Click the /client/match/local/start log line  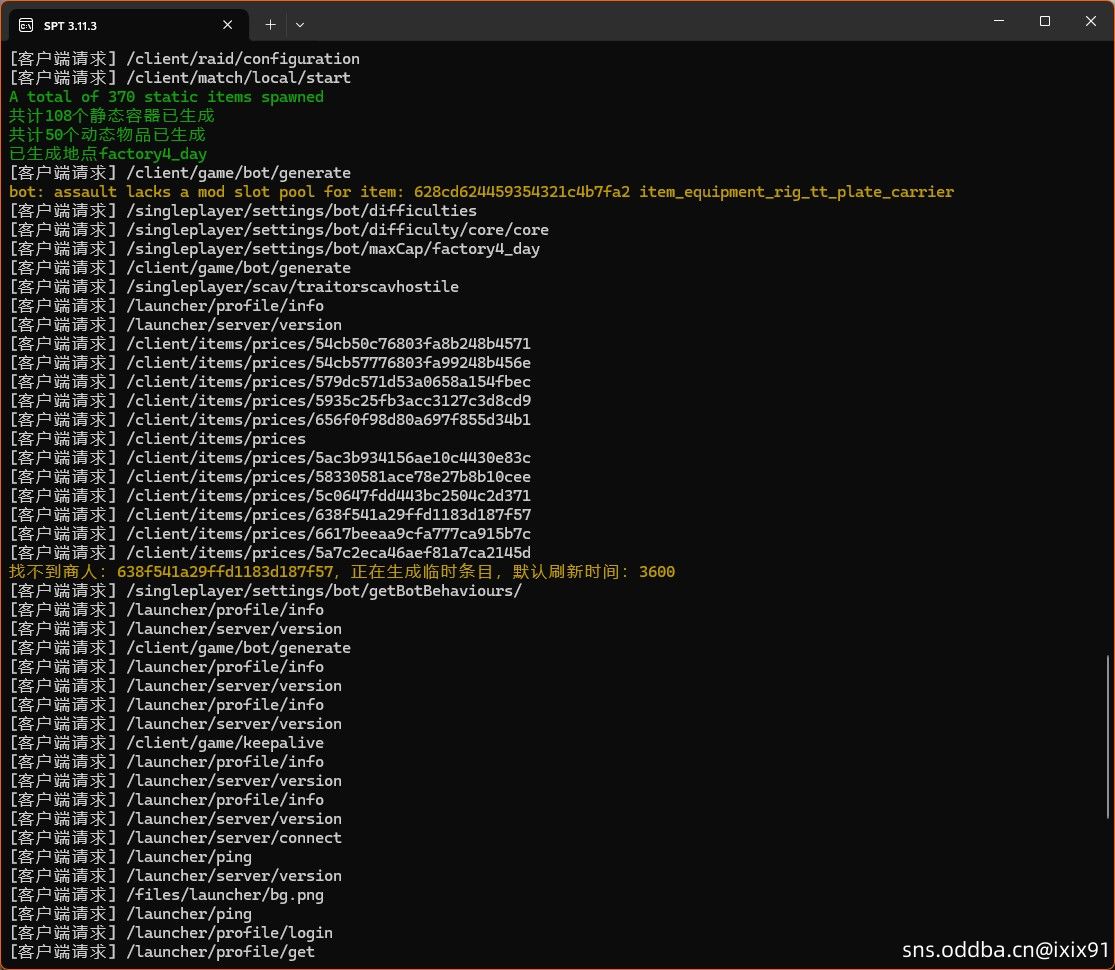tap(180, 78)
